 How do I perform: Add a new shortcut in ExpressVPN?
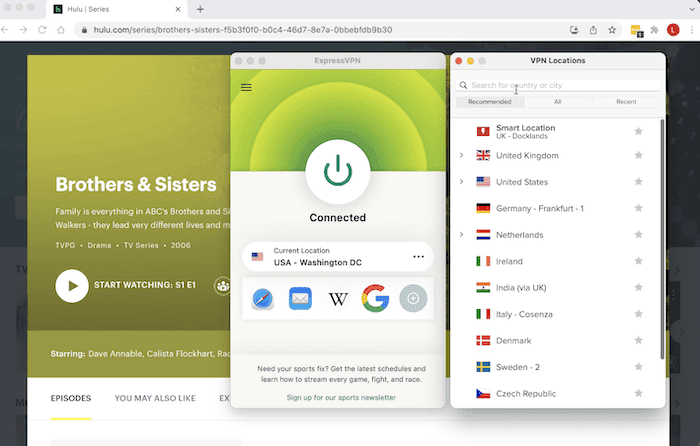coord(413,298)
